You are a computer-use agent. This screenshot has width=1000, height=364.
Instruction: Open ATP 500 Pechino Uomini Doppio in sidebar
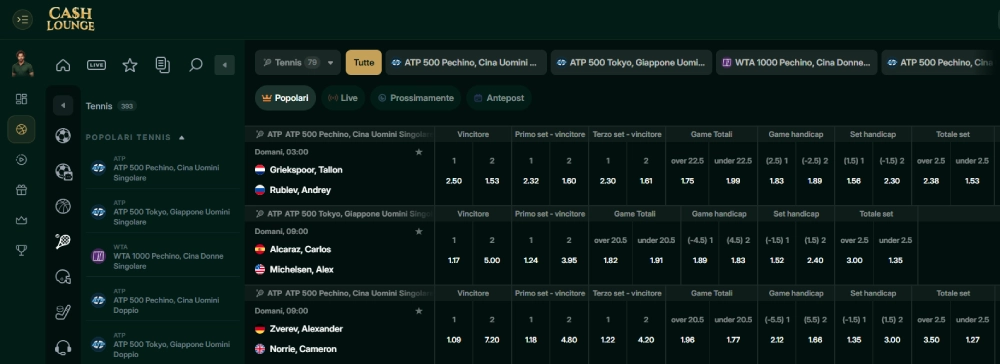coord(163,300)
